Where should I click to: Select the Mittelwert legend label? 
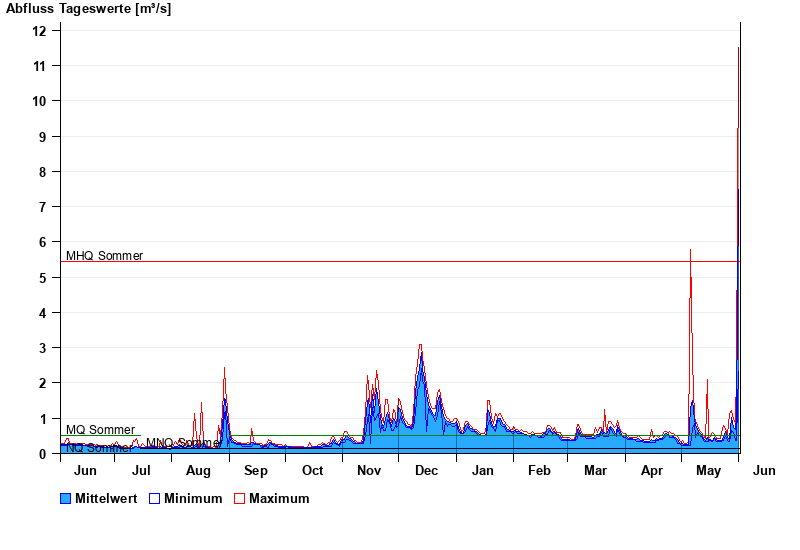(105, 498)
